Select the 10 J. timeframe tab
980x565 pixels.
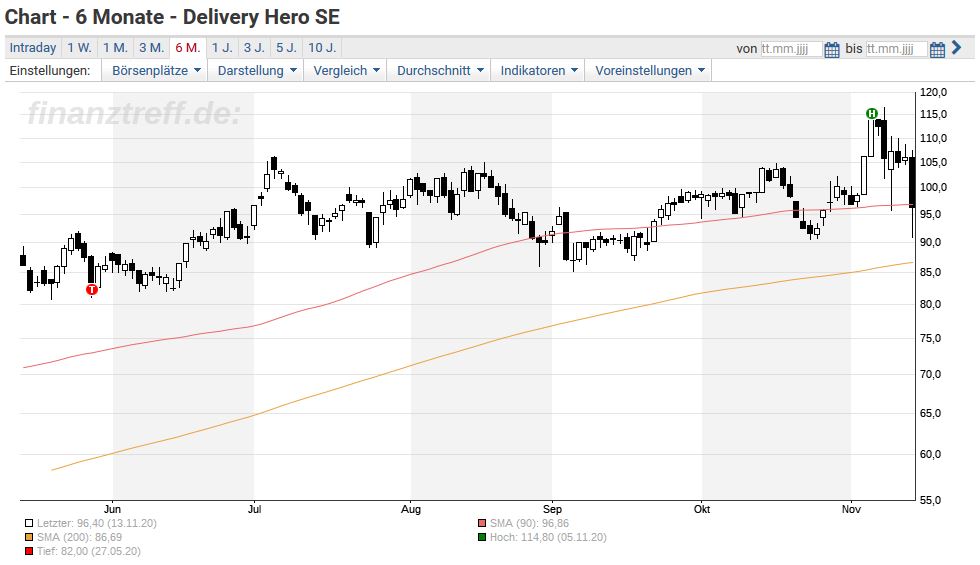click(x=322, y=48)
